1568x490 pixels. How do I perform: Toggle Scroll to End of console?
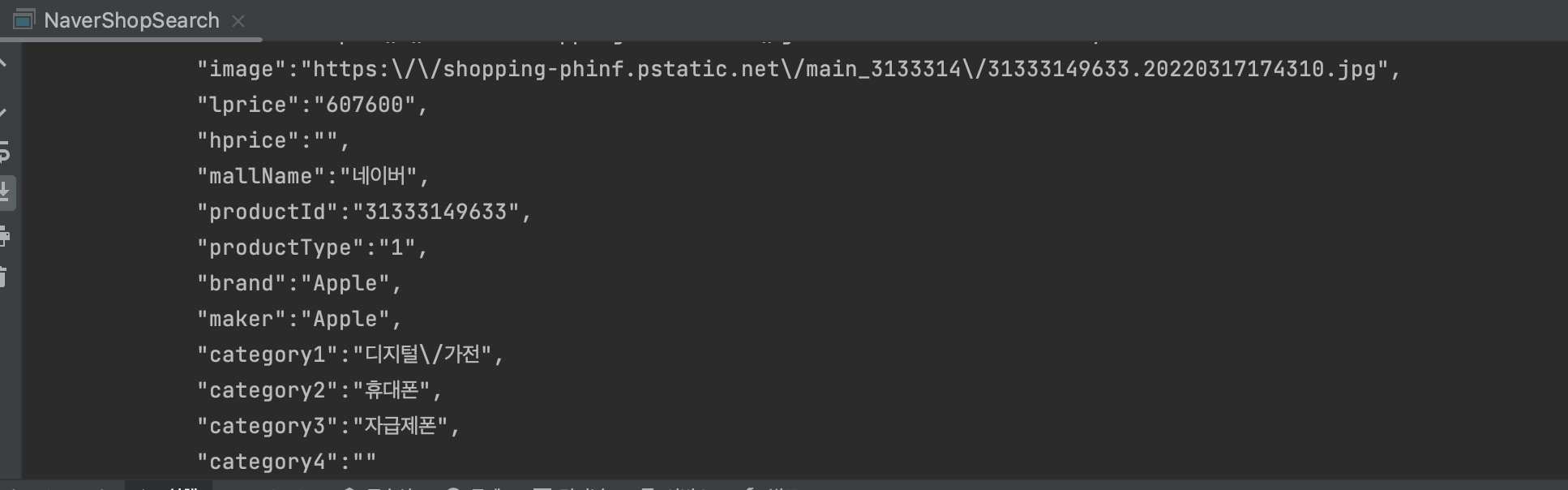pyautogui.click(x=5, y=193)
